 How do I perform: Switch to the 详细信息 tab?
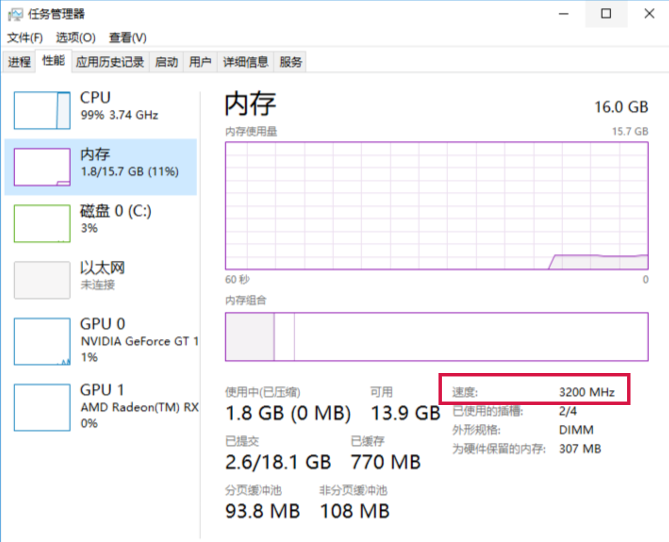coord(245,62)
